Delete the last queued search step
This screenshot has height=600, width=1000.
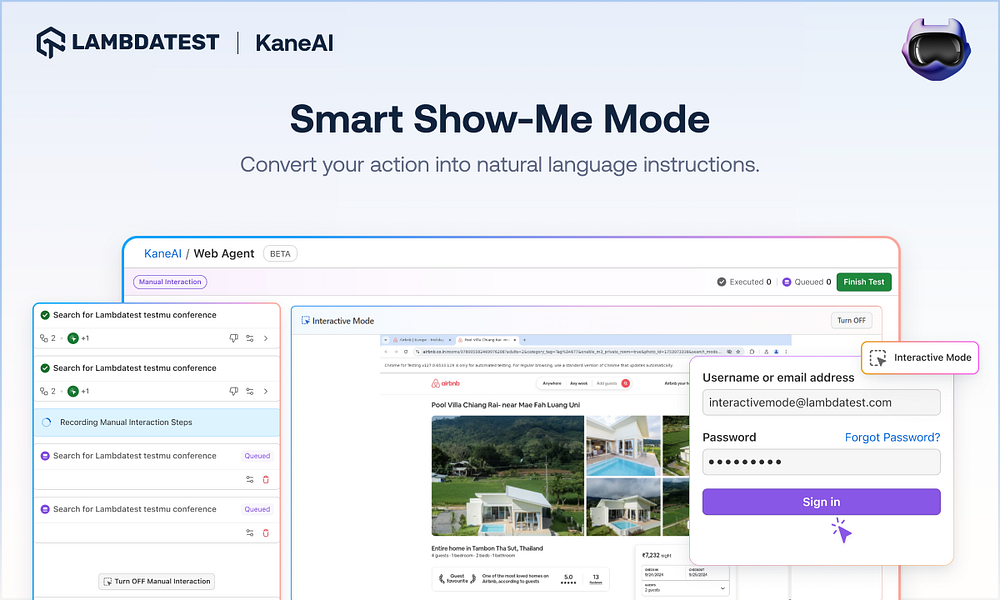coord(266,533)
